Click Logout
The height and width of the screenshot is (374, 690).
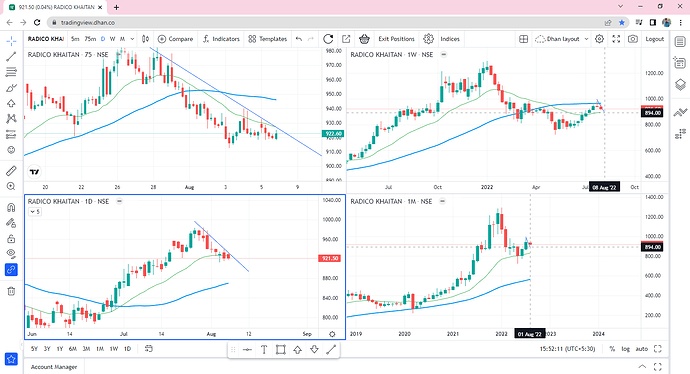[654, 39]
